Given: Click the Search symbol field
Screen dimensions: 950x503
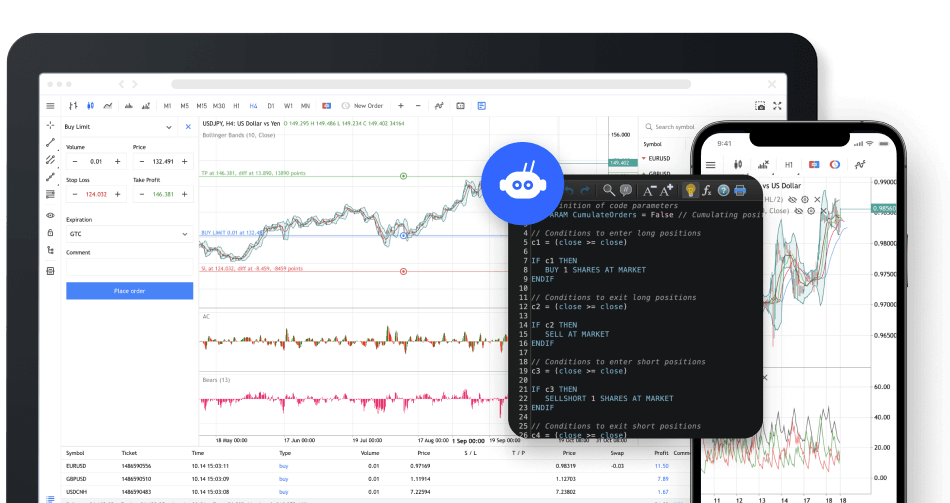Looking at the screenshot, I should click(669, 127).
